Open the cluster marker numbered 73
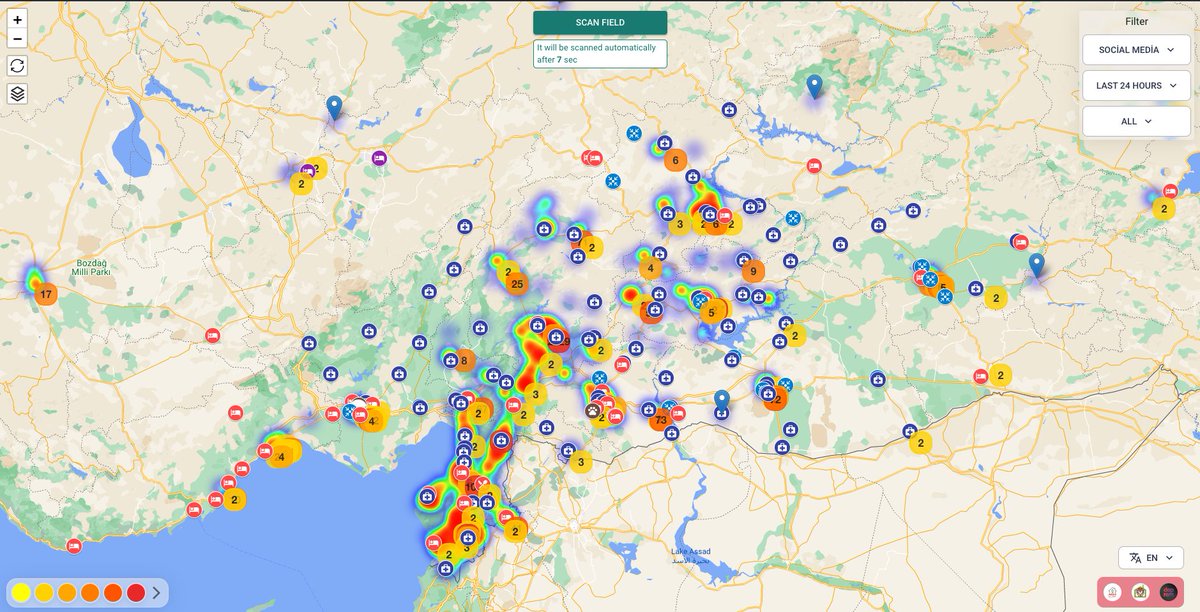The width and height of the screenshot is (1200, 612). click(659, 420)
